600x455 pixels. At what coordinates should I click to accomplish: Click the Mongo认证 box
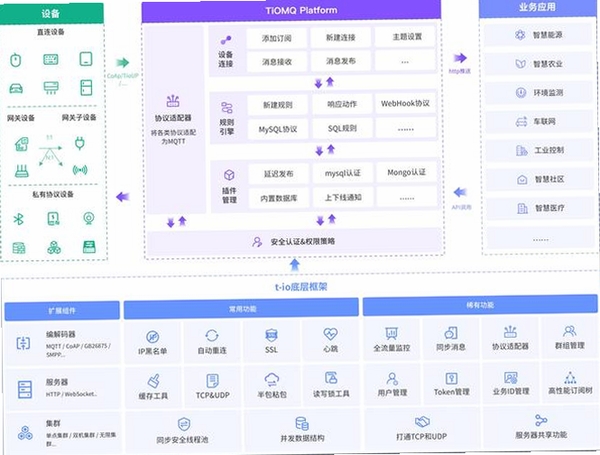pos(407,173)
